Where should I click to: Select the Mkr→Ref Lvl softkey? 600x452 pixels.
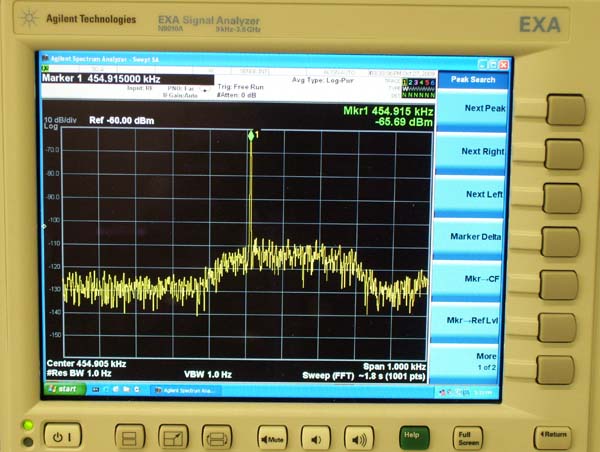465,321
